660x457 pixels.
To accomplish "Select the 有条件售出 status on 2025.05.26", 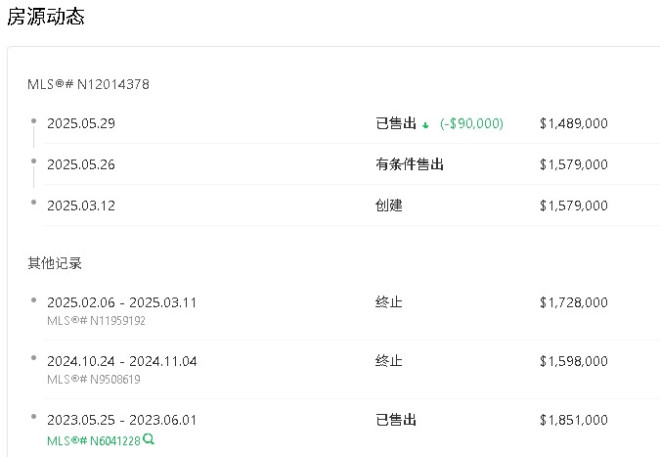I will tap(409, 164).
